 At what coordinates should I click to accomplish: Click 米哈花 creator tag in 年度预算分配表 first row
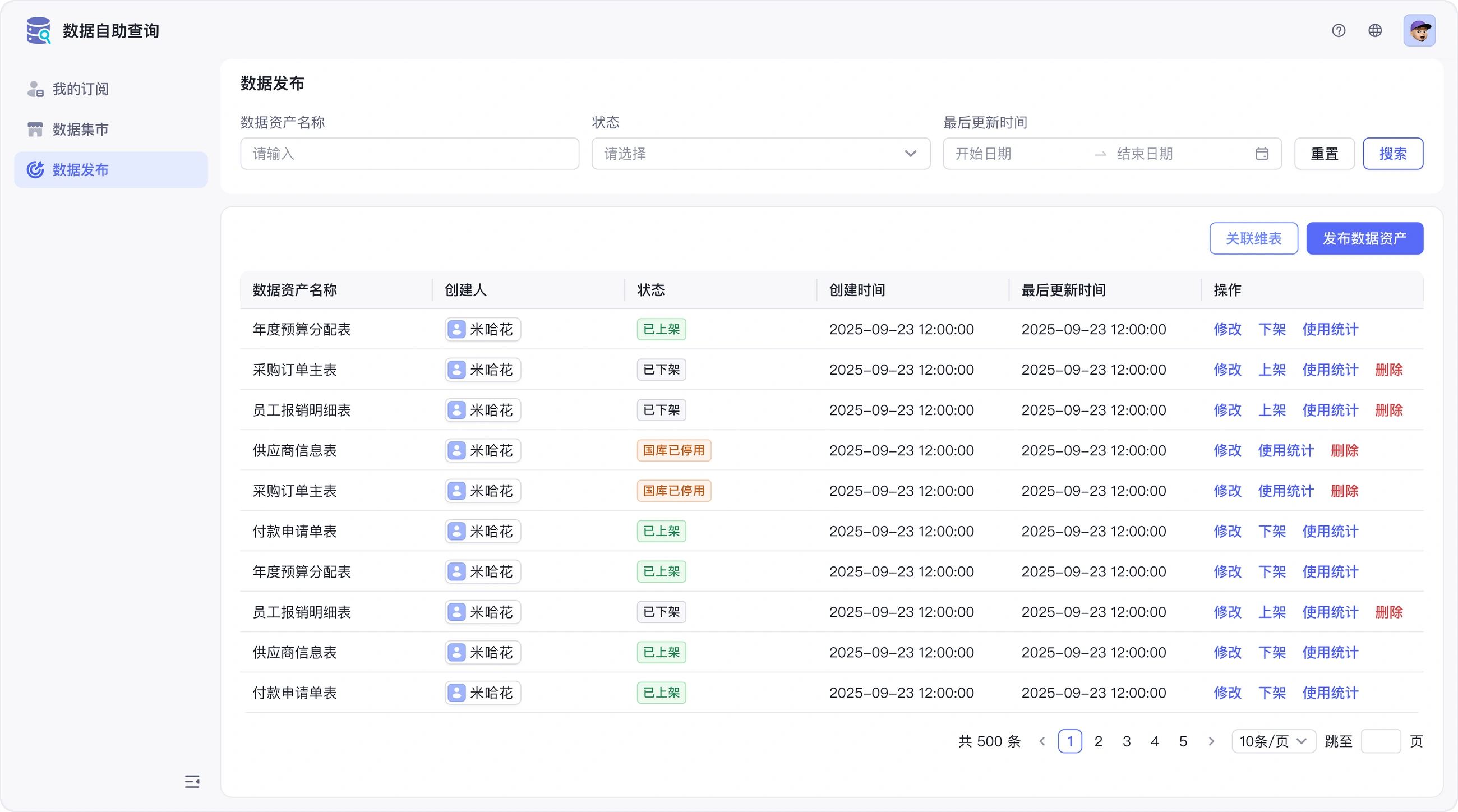coord(483,329)
